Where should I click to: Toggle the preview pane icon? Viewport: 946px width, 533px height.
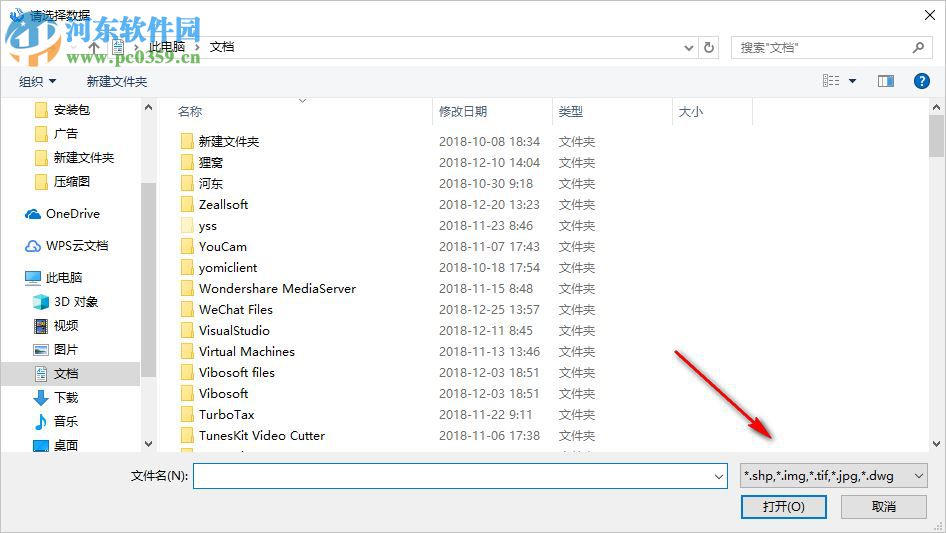pyautogui.click(x=886, y=81)
